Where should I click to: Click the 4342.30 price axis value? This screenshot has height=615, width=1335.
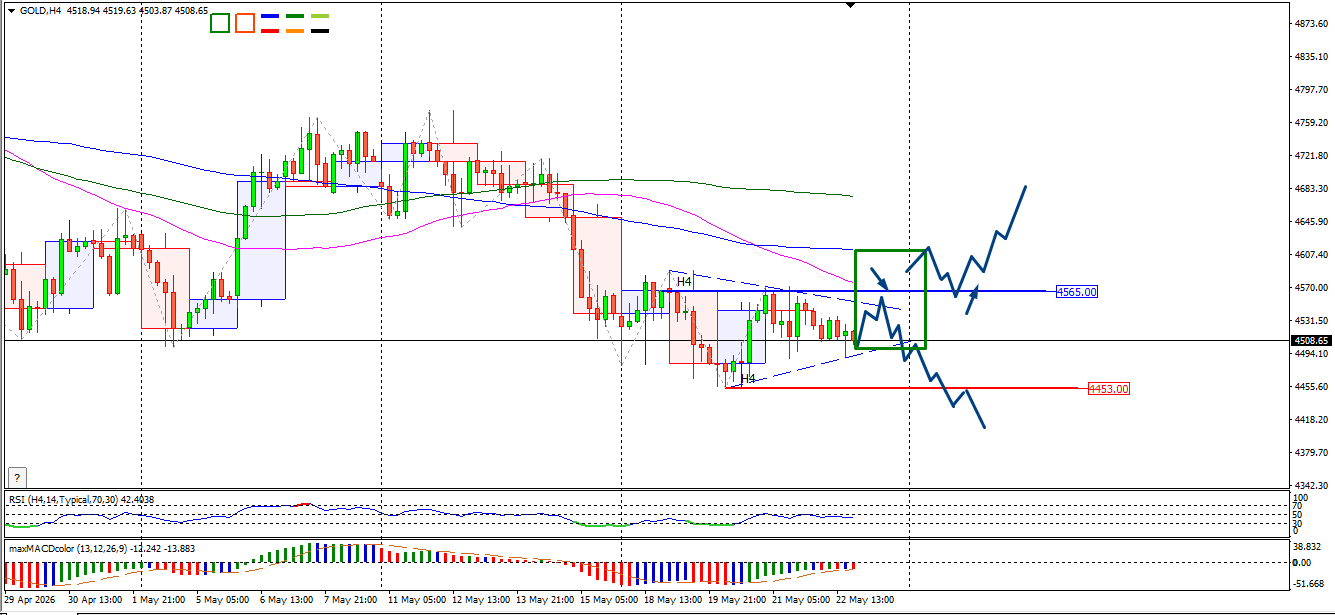click(x=1310, y=484)
